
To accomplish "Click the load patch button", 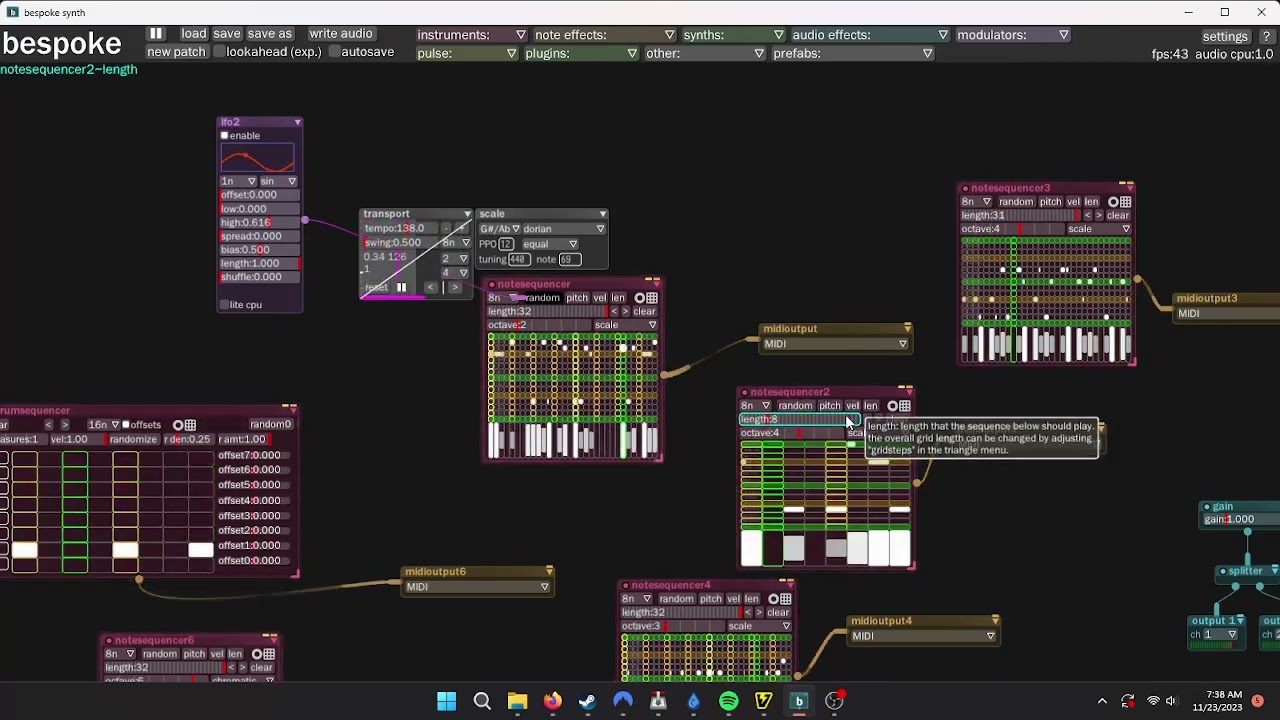I will click(x=194, y=34).
